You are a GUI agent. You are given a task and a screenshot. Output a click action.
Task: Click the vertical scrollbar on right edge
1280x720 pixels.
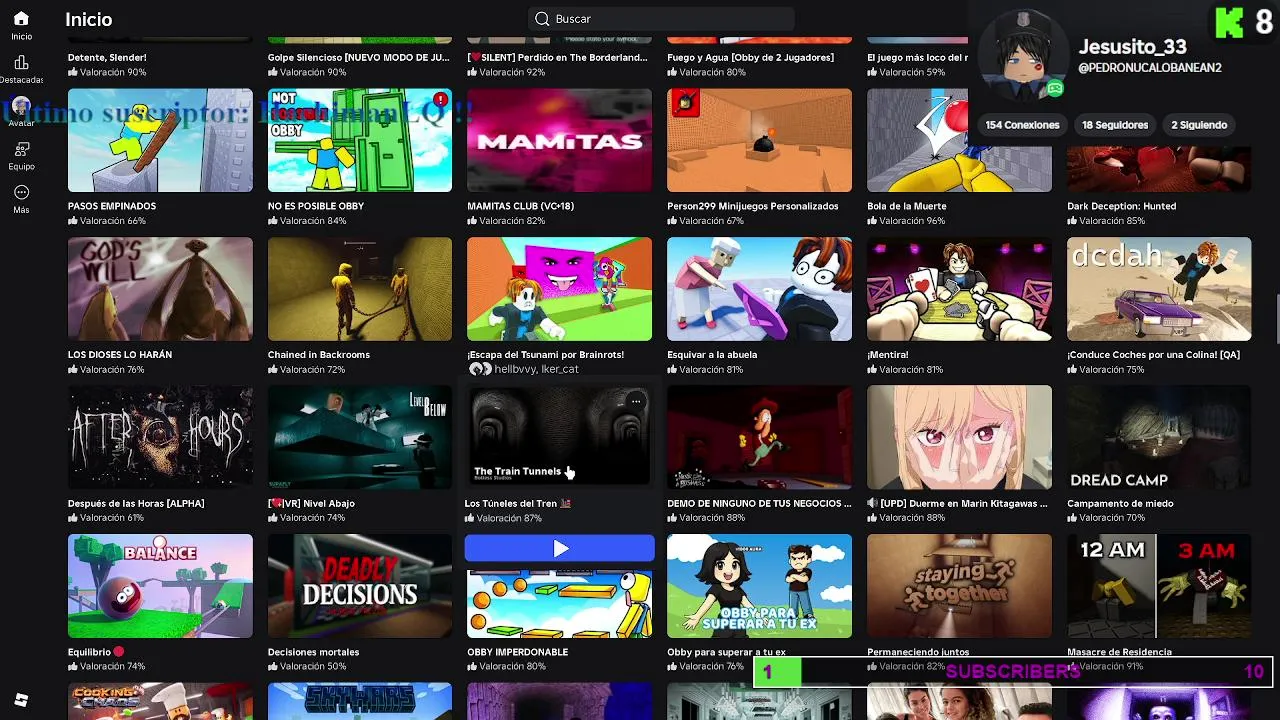(x=1276, y=320)
